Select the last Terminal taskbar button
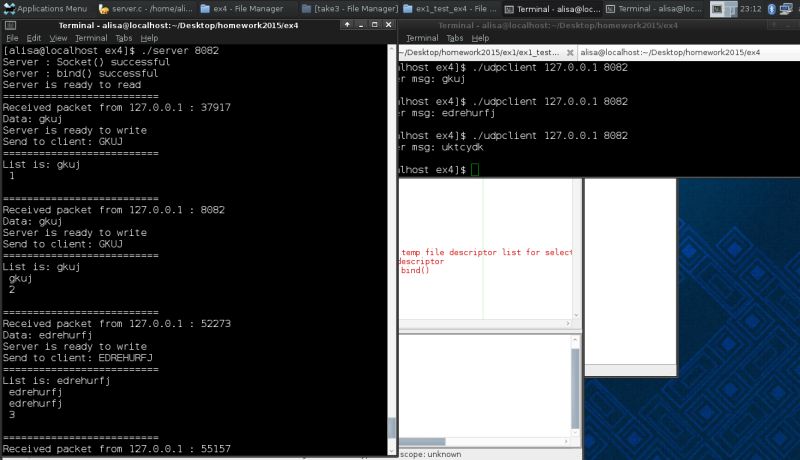 (655, 9)
